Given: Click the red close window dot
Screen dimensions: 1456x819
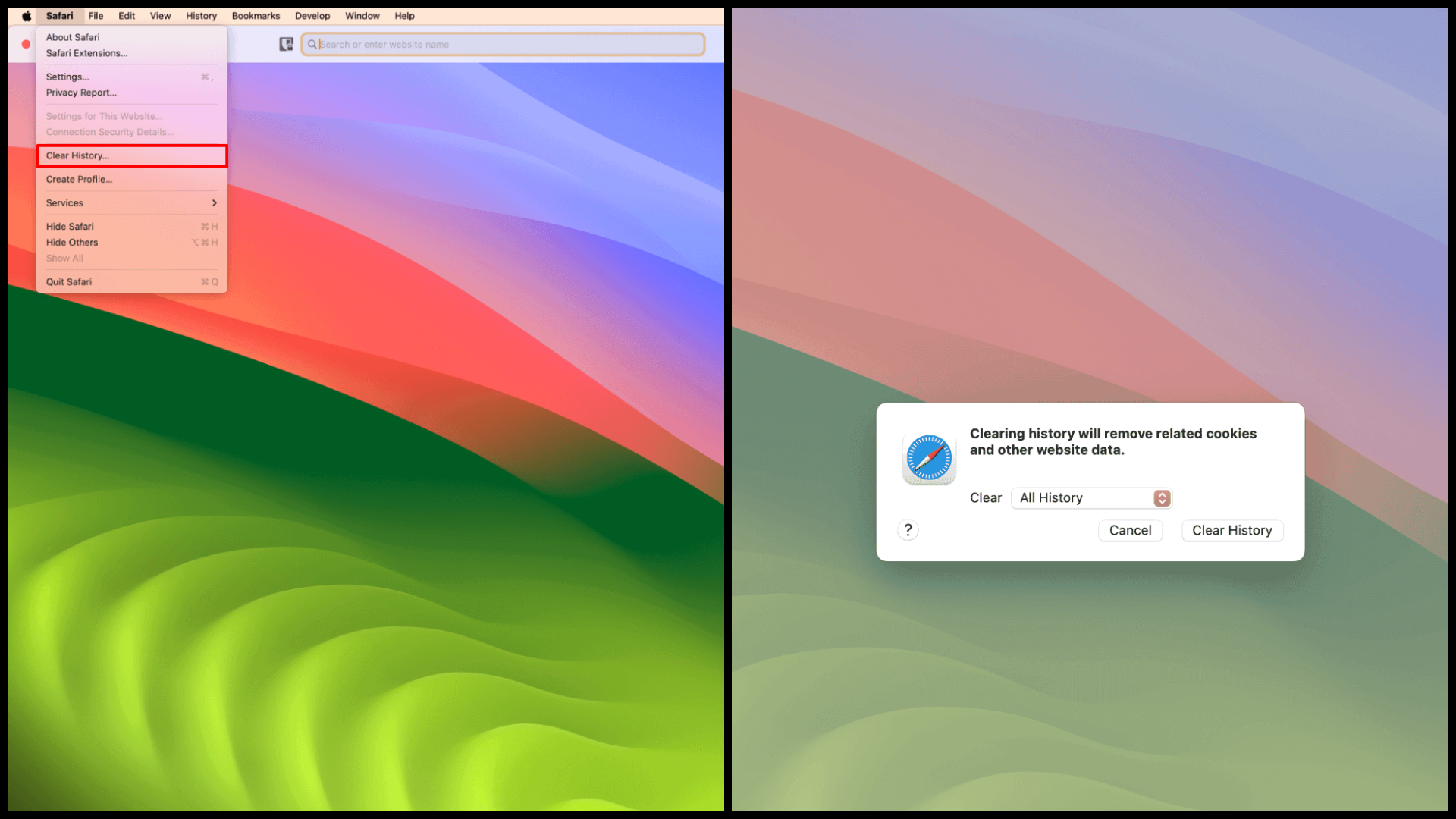Looking at the screenshot, I should 26,45.
